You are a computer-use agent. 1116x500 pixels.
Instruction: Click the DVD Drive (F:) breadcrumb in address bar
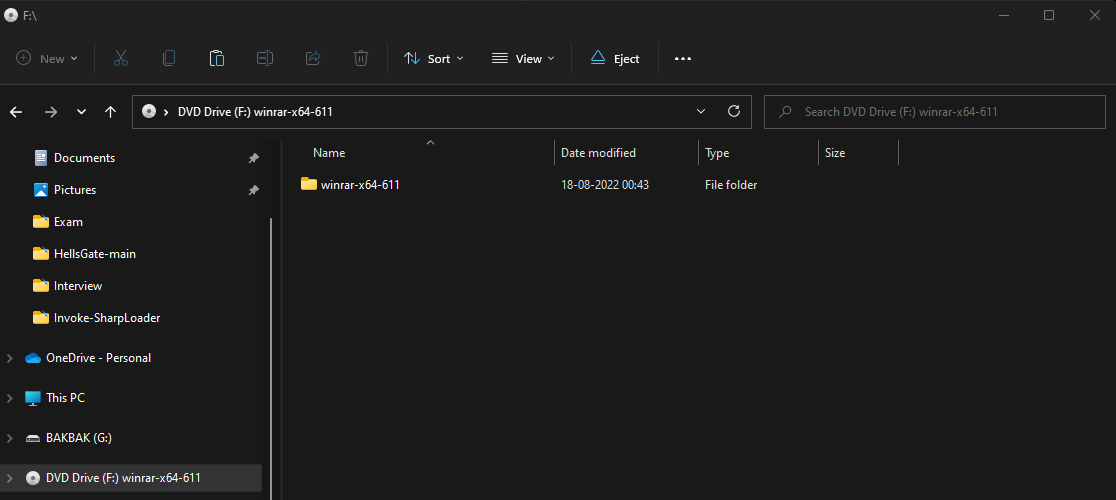[255, 112]
